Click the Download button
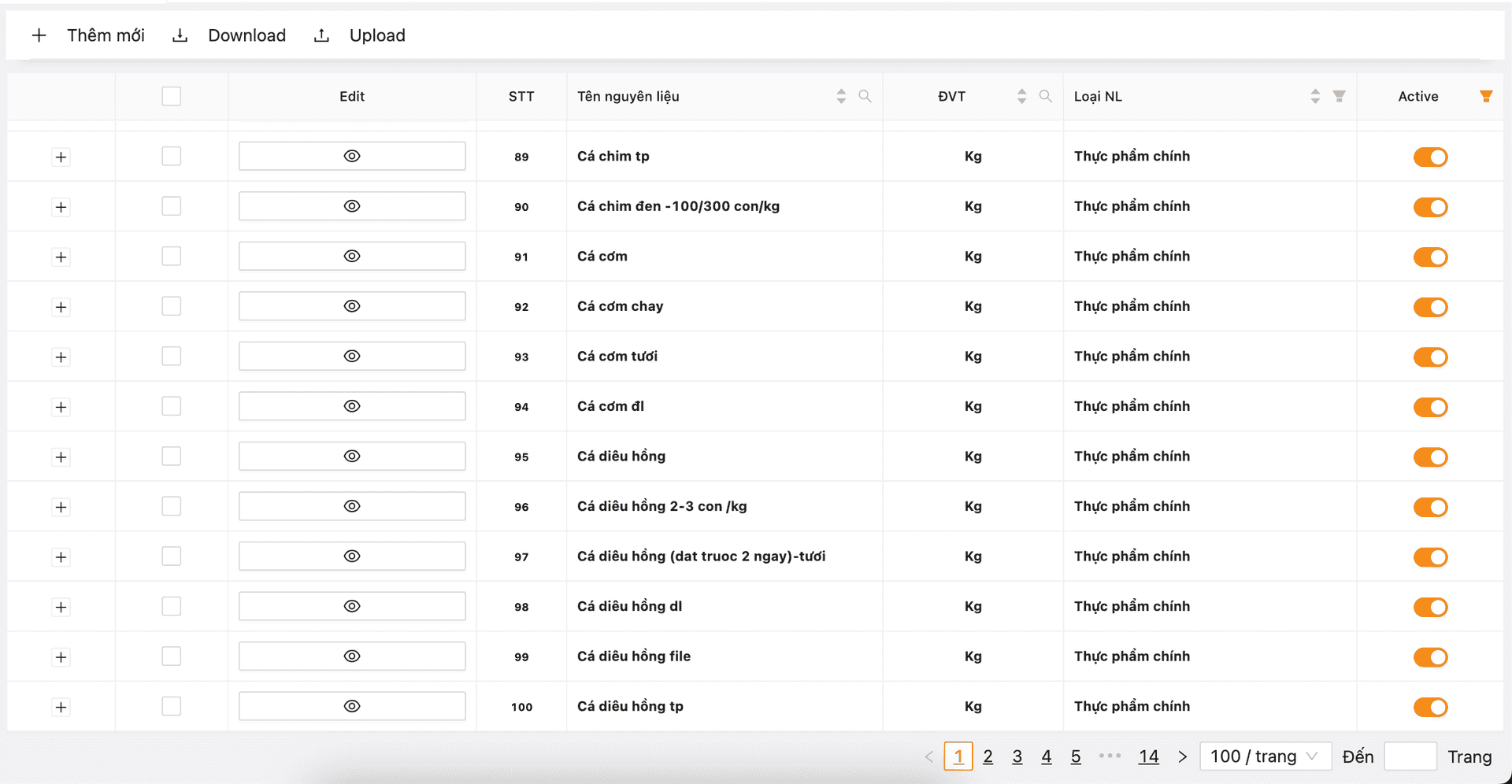 pos(229,35)
